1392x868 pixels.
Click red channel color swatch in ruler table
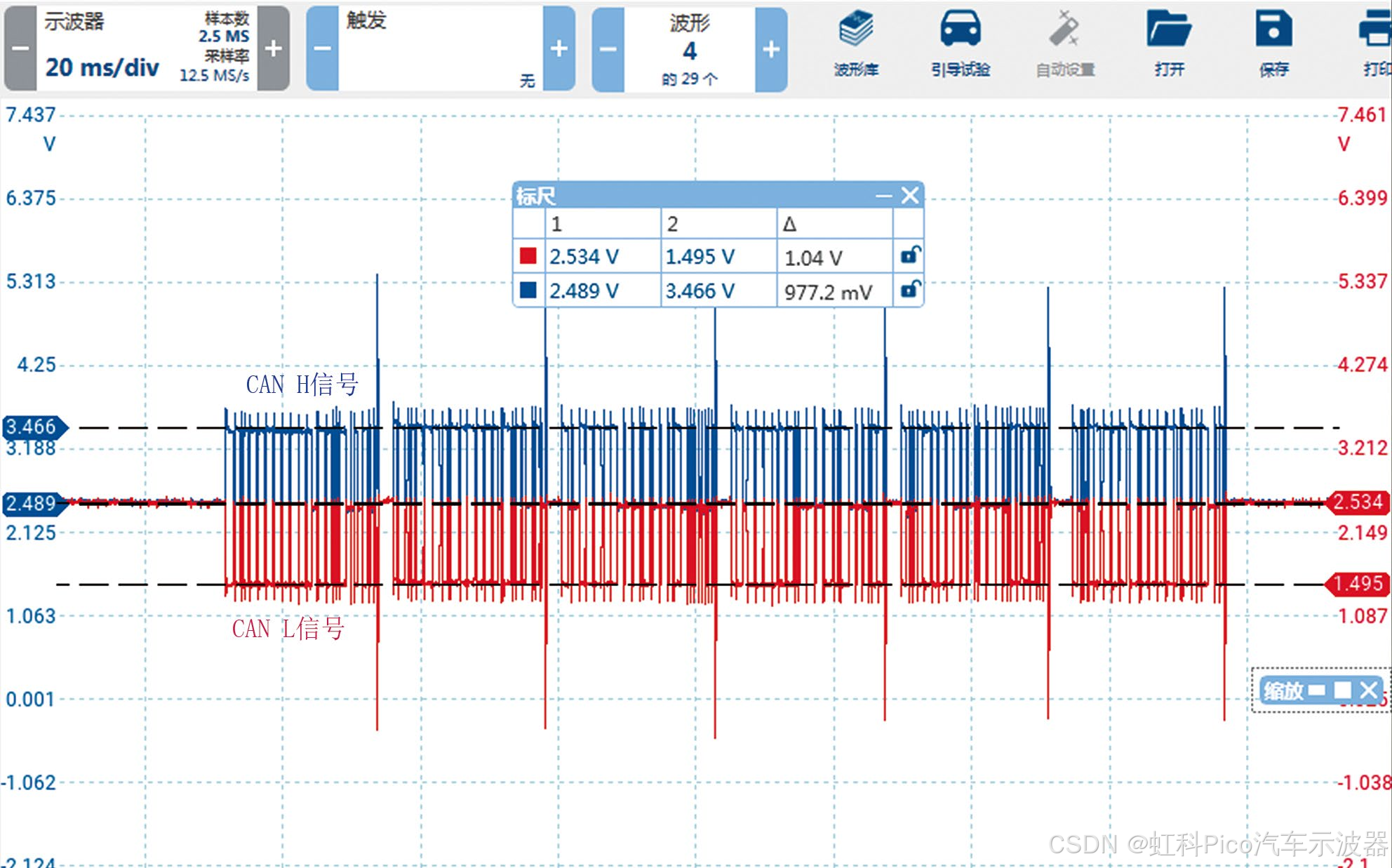pyautogui.click(x=528, y=256)
